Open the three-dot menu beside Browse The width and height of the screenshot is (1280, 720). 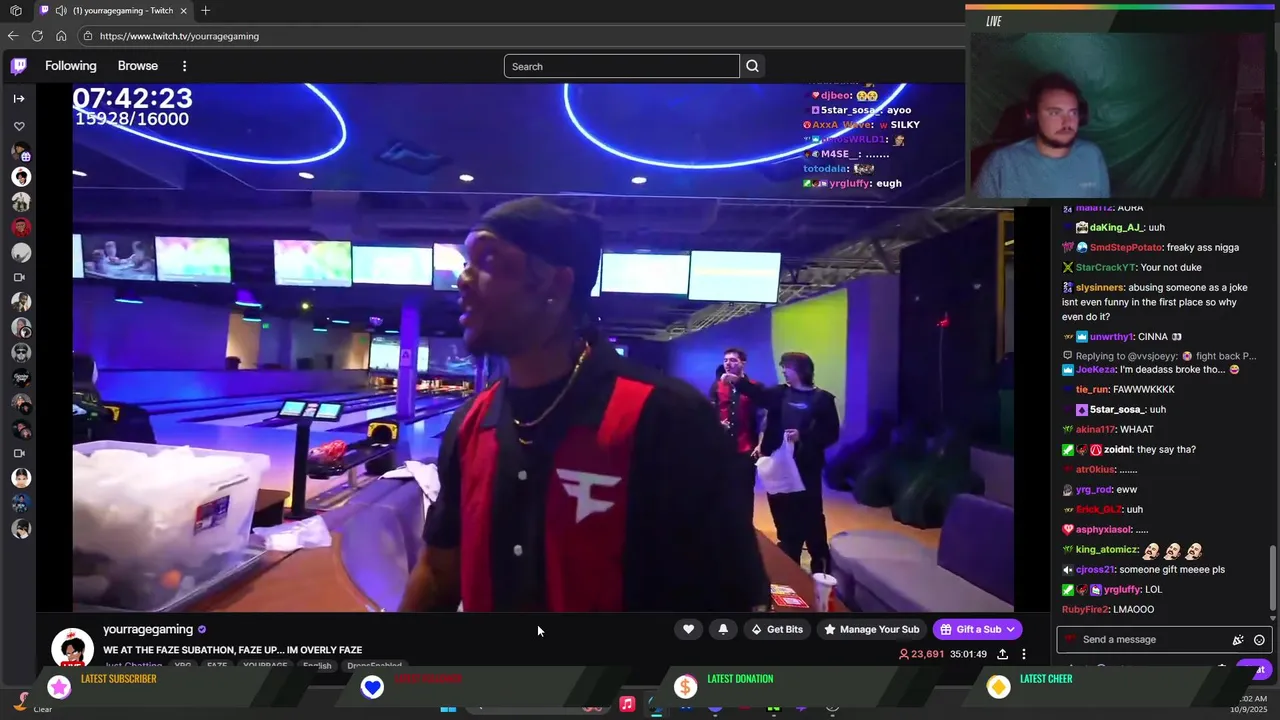pyautogui.click(x=184, y=66)
